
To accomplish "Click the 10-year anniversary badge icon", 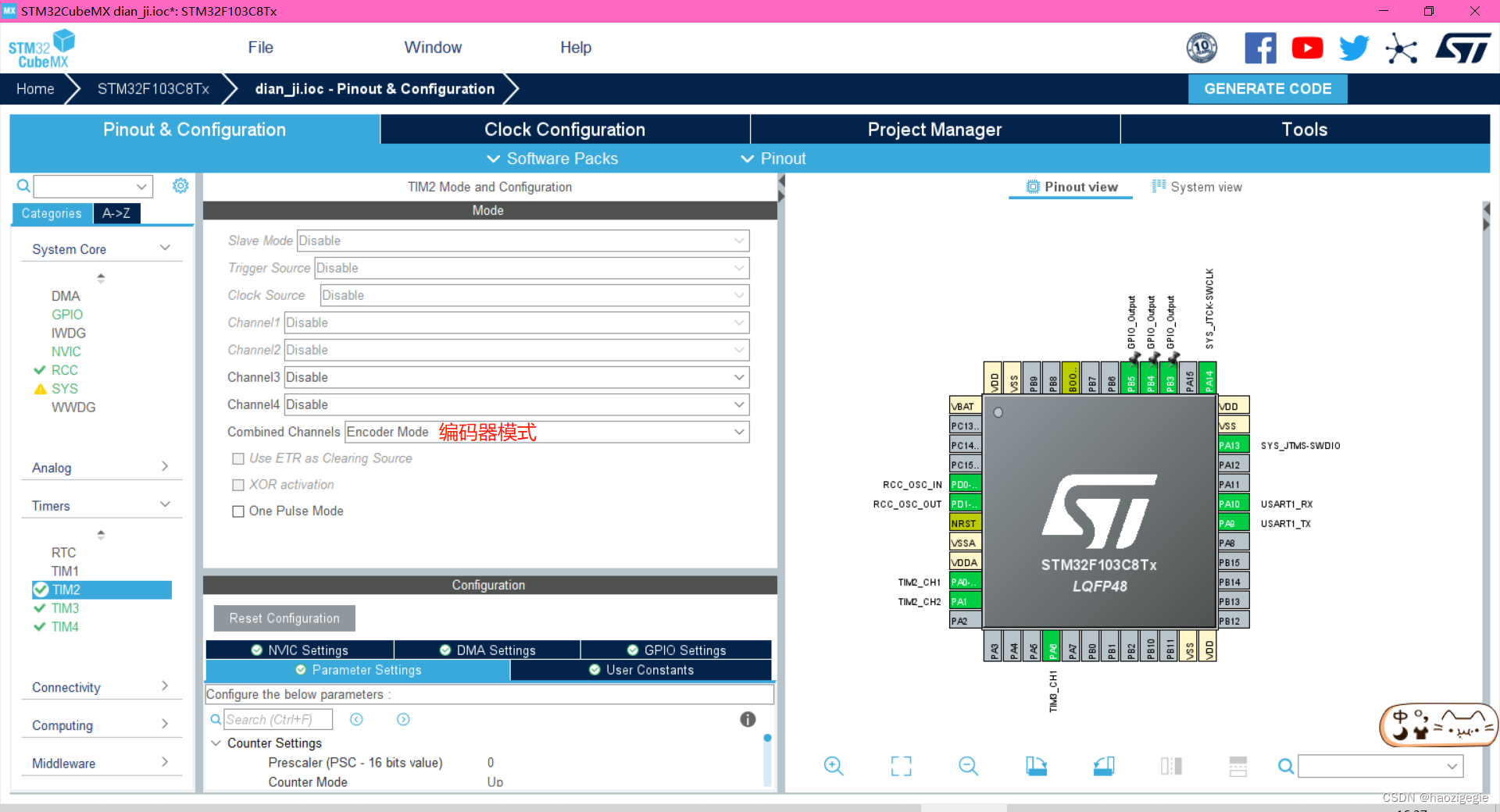I will (1202, 48).
